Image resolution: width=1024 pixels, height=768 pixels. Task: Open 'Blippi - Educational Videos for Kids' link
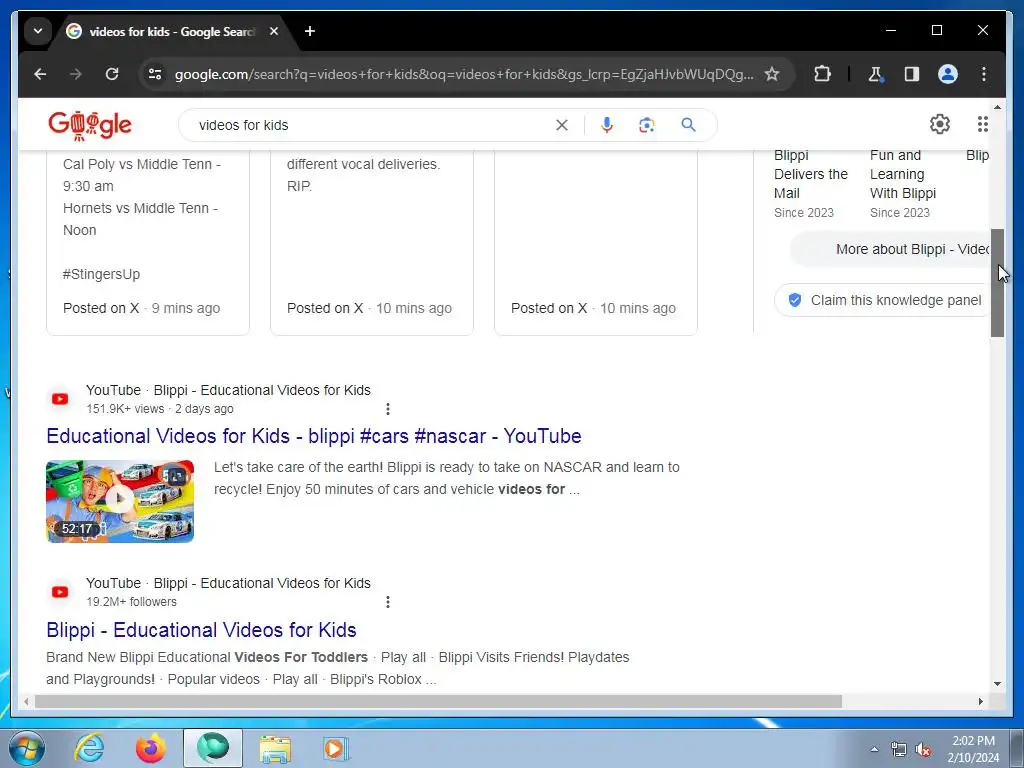tap(201, 630)
